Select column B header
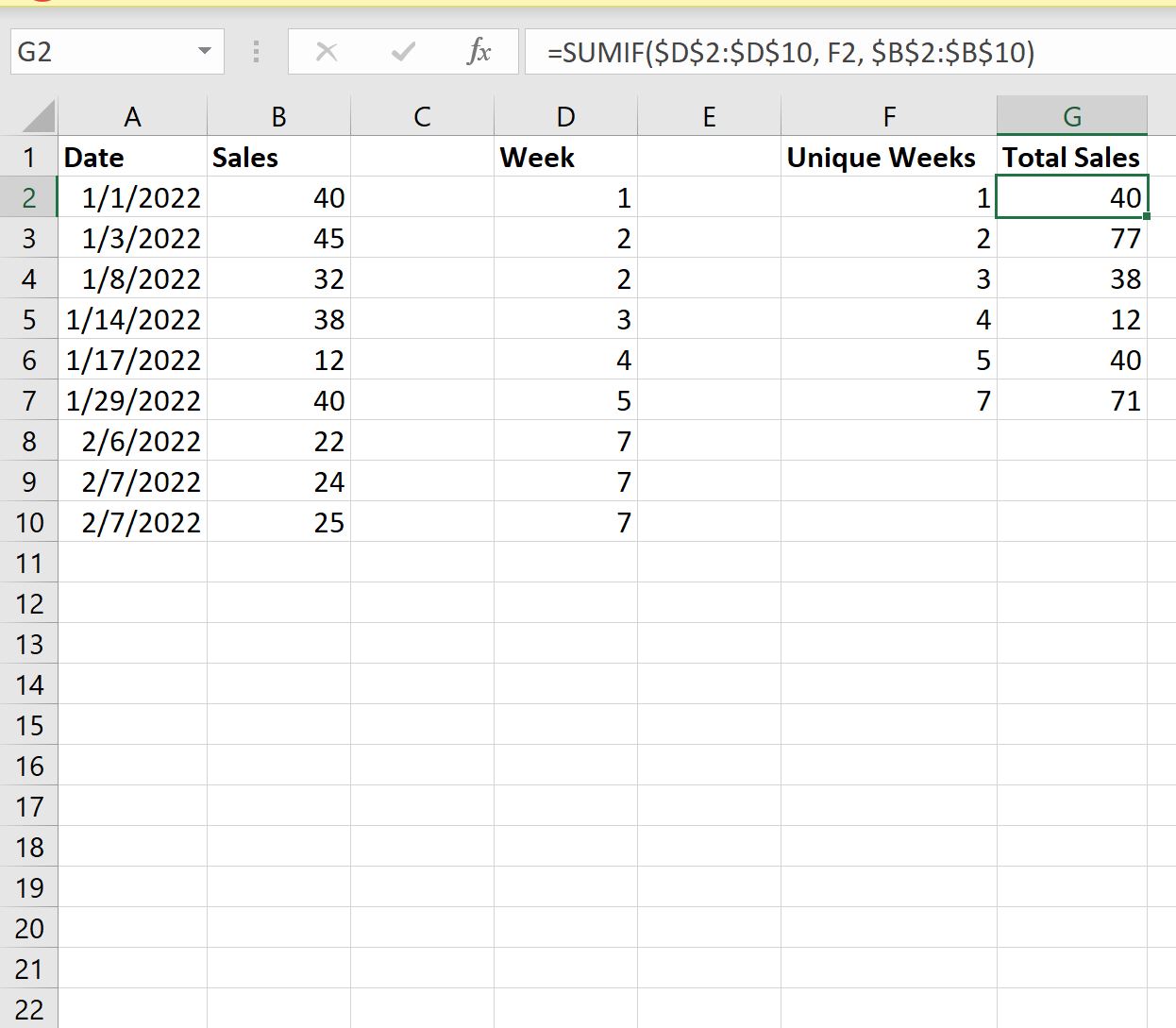The width and height of the screenshot is (1176, 1028). [278, 117]
